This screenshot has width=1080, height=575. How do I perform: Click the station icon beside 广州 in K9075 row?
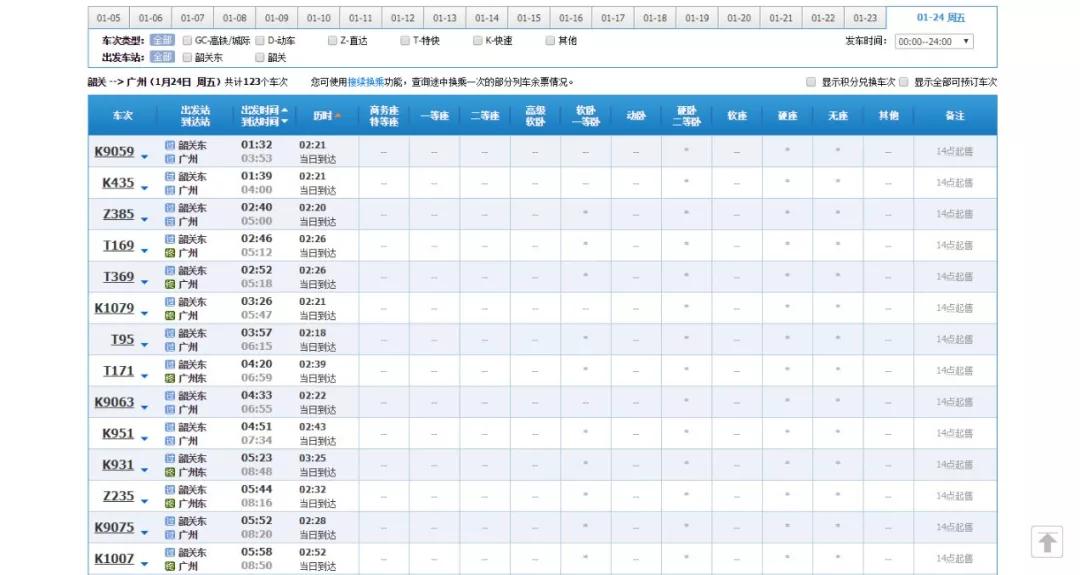click(x=169, y=535)
